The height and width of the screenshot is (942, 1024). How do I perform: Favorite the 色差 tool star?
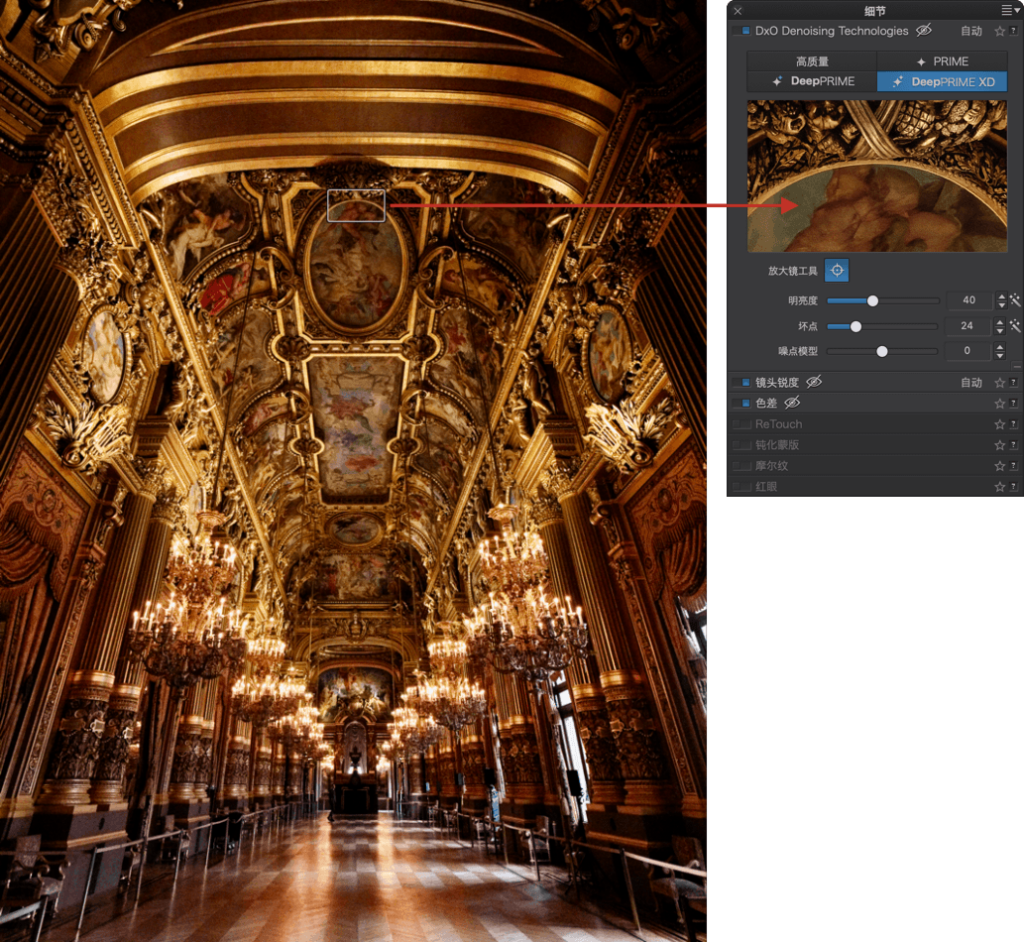click(x=999, y=404)
